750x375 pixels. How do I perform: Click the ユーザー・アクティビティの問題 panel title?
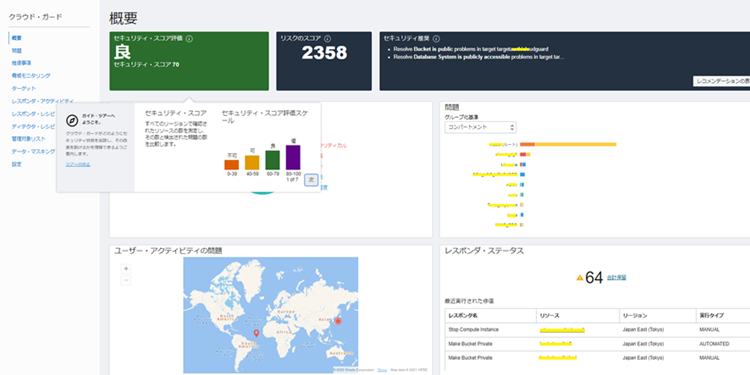point(167,251)
